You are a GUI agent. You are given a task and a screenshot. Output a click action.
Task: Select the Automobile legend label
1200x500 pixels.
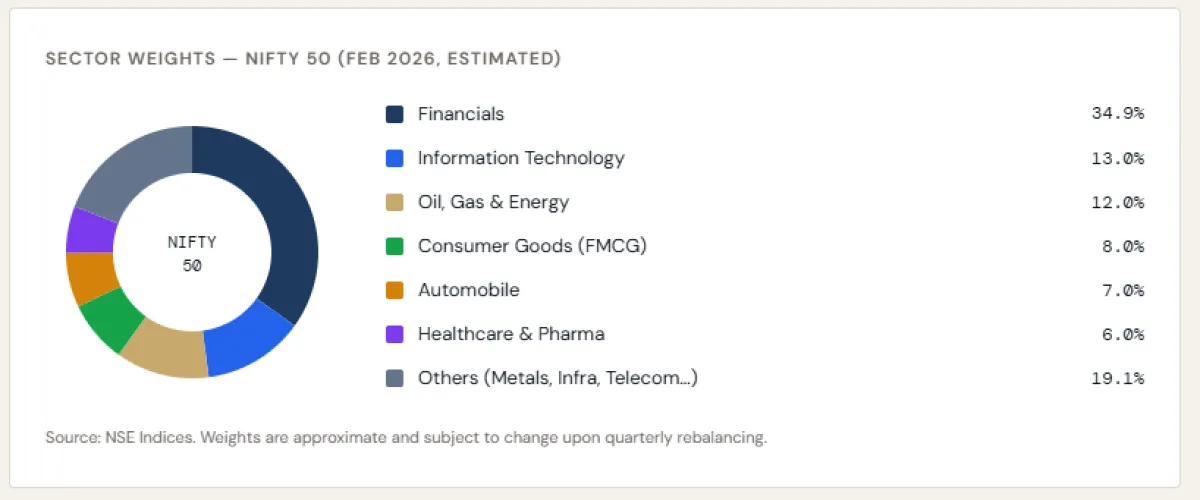(469, 290)
